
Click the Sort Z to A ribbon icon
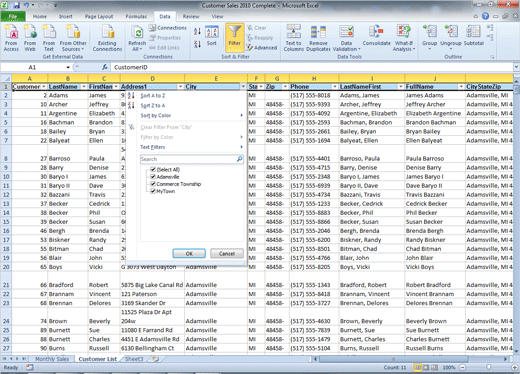[197, 44]
